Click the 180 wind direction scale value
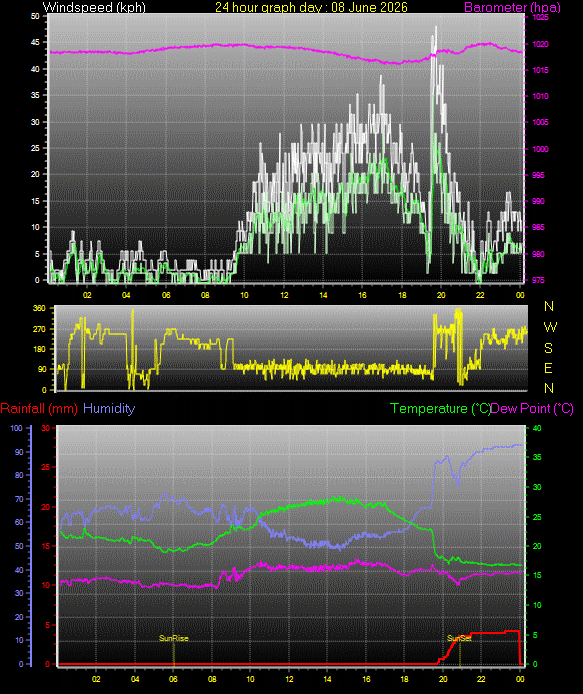The image size is (583, 694). coord(39,349)
